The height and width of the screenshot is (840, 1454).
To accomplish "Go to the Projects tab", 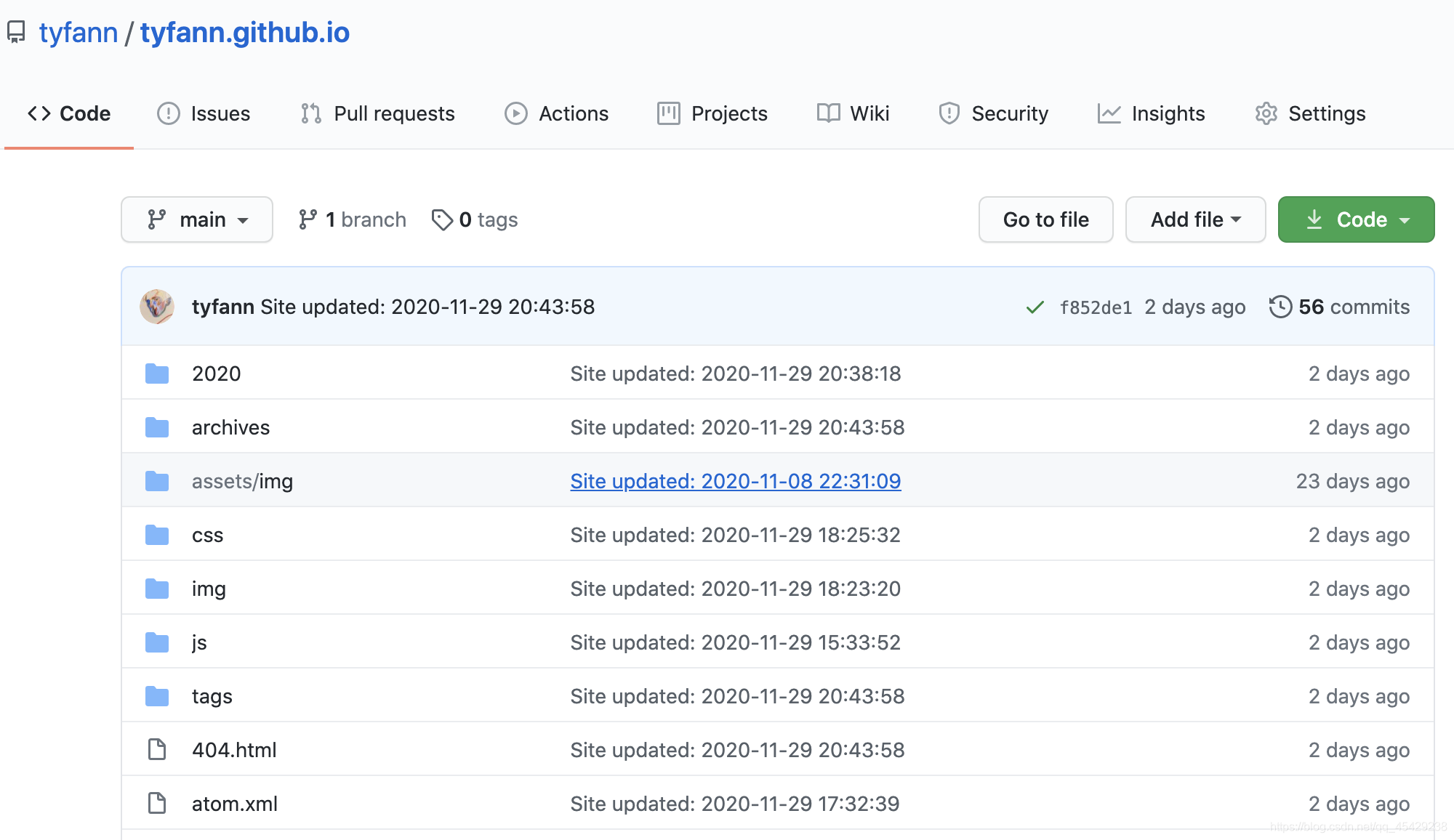I will pos(712,113).
